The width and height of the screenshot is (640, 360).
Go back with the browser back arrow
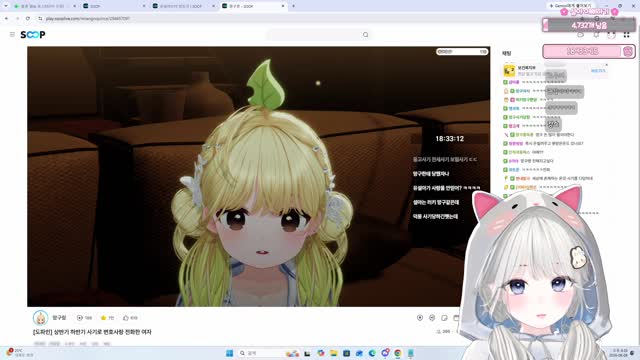7,18
